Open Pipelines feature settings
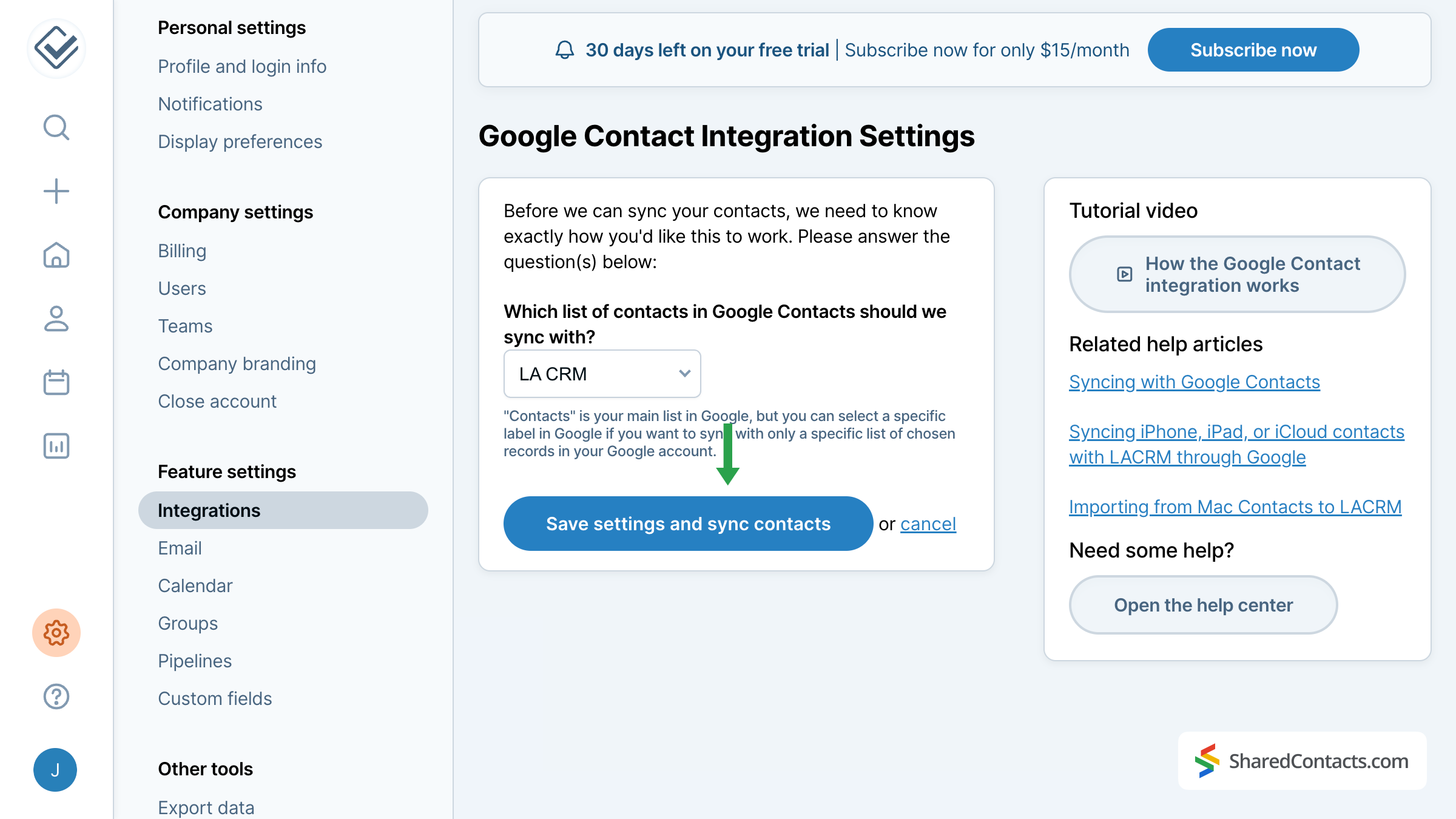1456x819 pixels. (x=195, y=661)
